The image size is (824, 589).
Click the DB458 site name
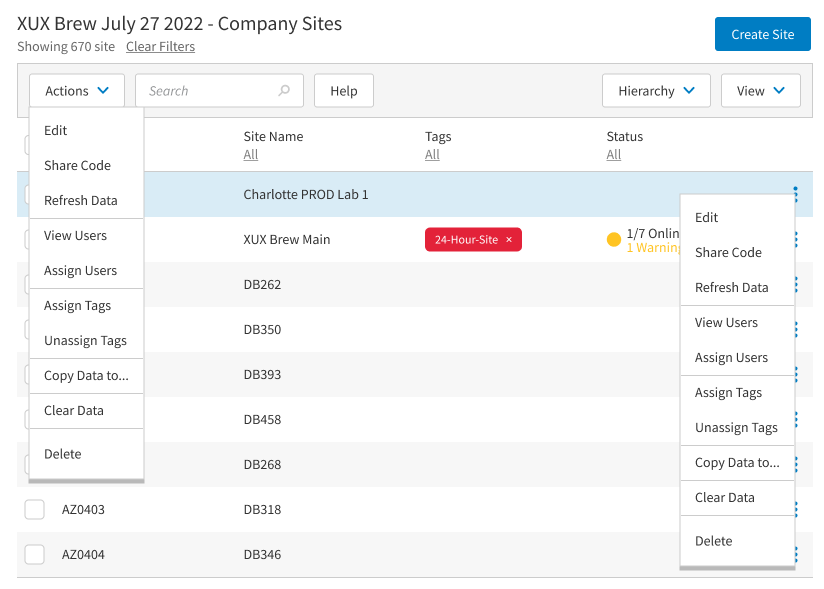(x=262, y=420)
